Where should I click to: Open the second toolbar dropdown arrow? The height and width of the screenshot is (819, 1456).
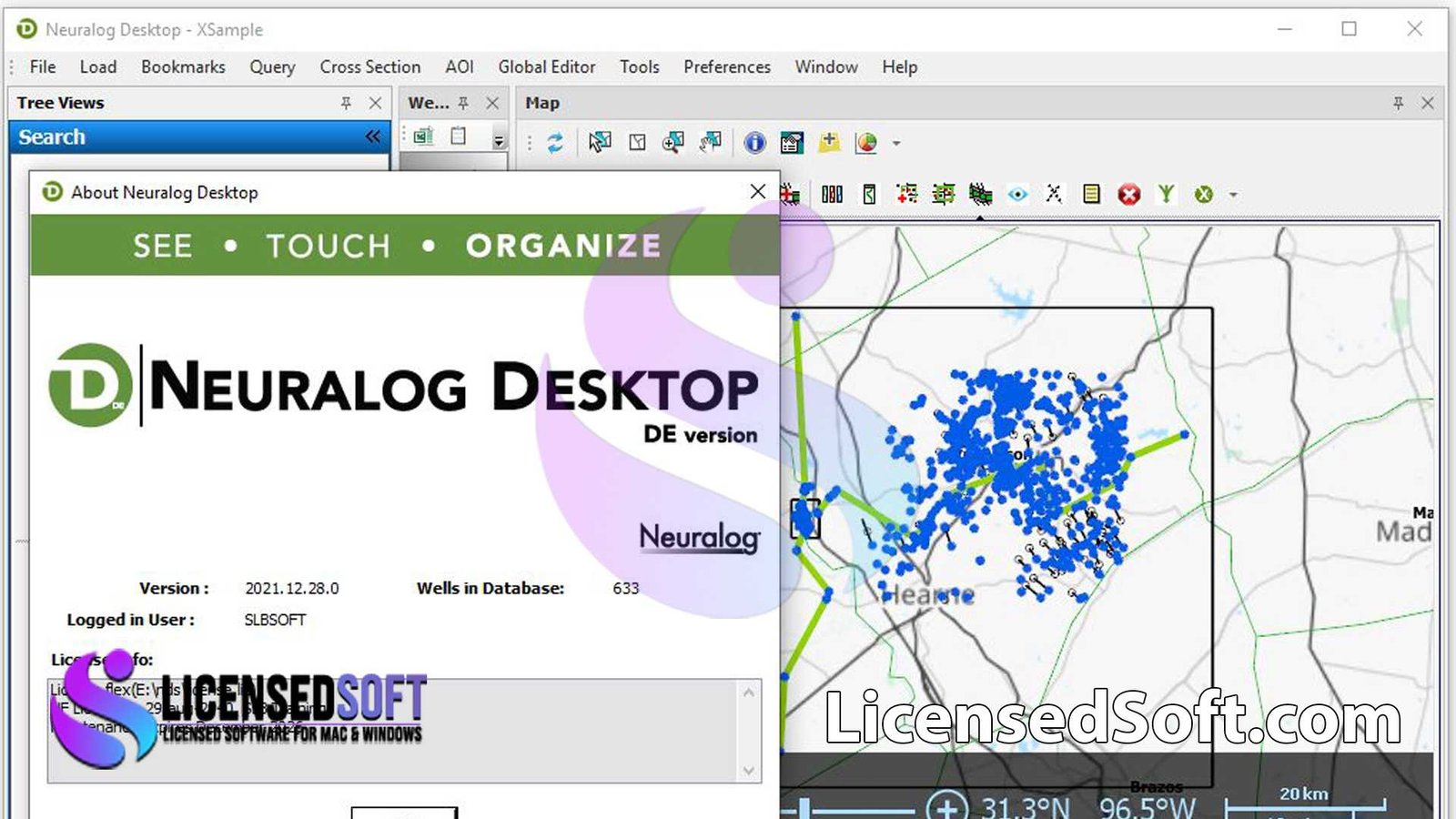(1234, 195)
